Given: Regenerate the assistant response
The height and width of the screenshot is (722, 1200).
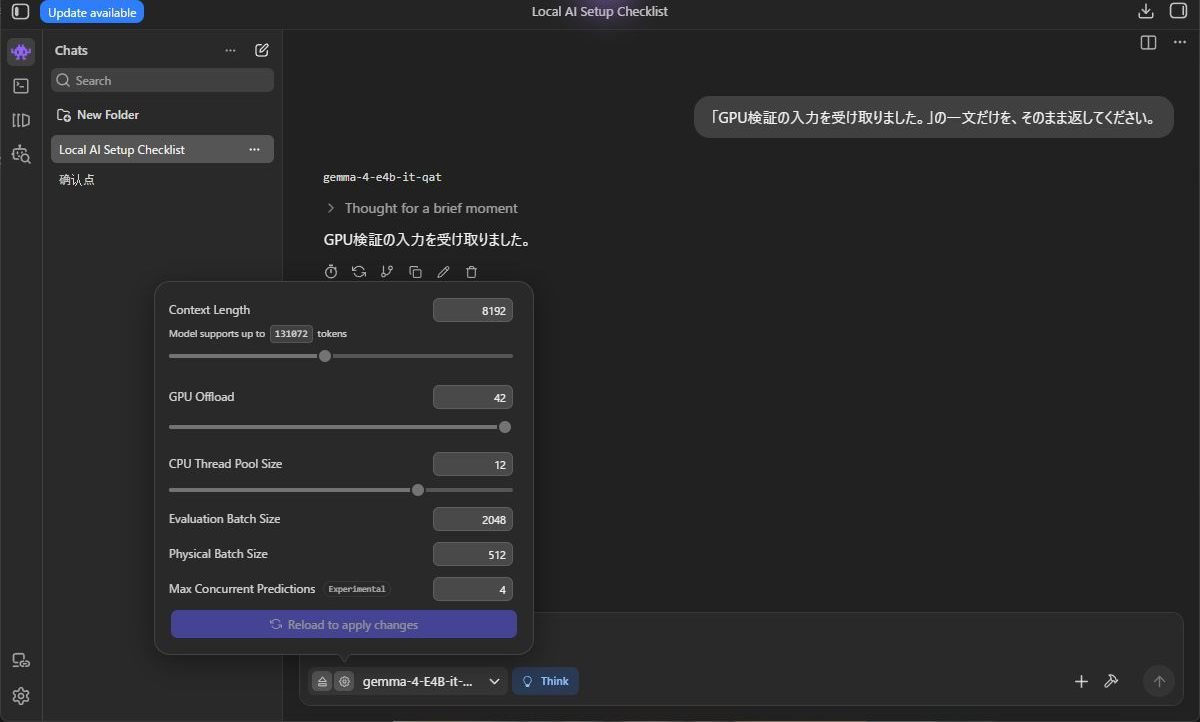Looking at the screenshot, I should (359, 271).
